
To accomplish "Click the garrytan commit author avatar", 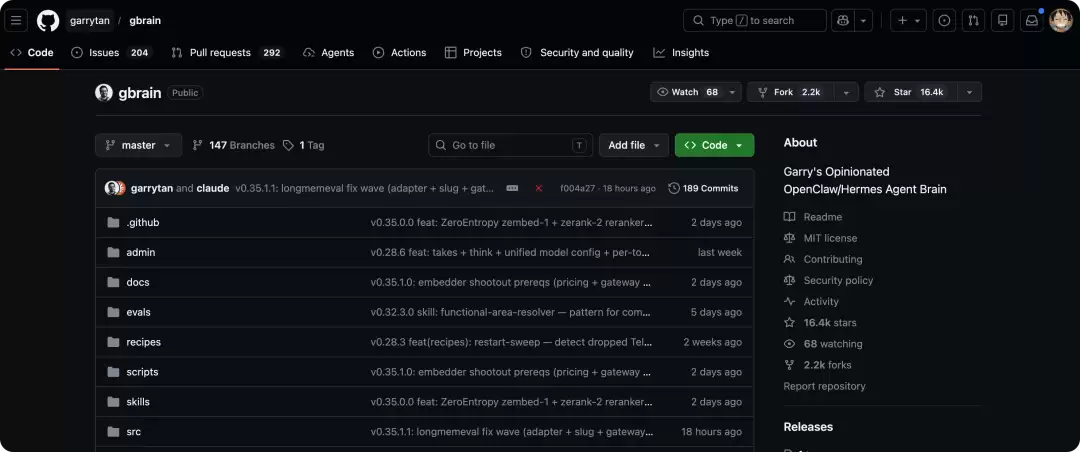I will pos(111,188).
